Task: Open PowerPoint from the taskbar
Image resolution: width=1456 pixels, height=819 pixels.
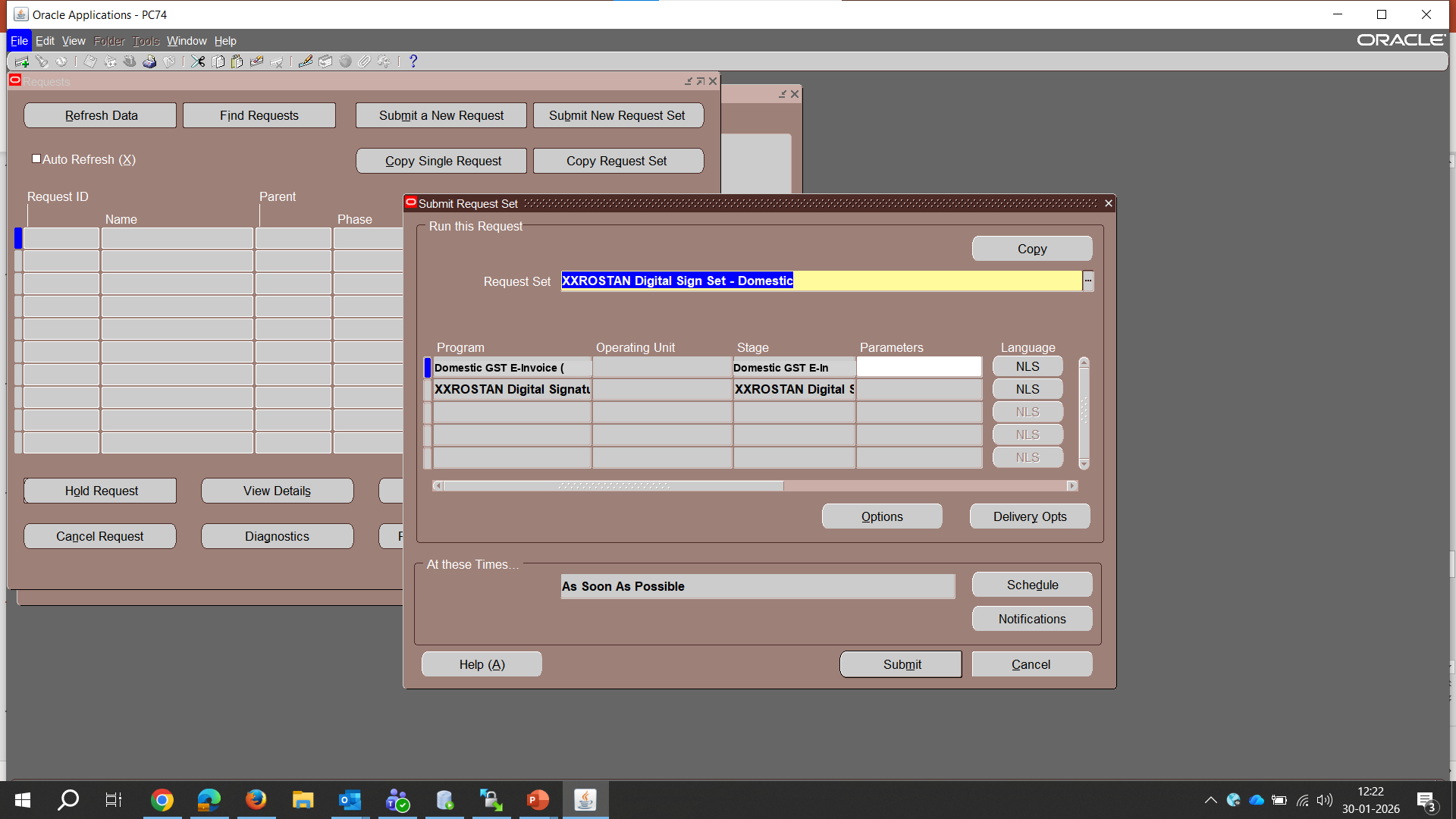Action: [x=538, y=800]
